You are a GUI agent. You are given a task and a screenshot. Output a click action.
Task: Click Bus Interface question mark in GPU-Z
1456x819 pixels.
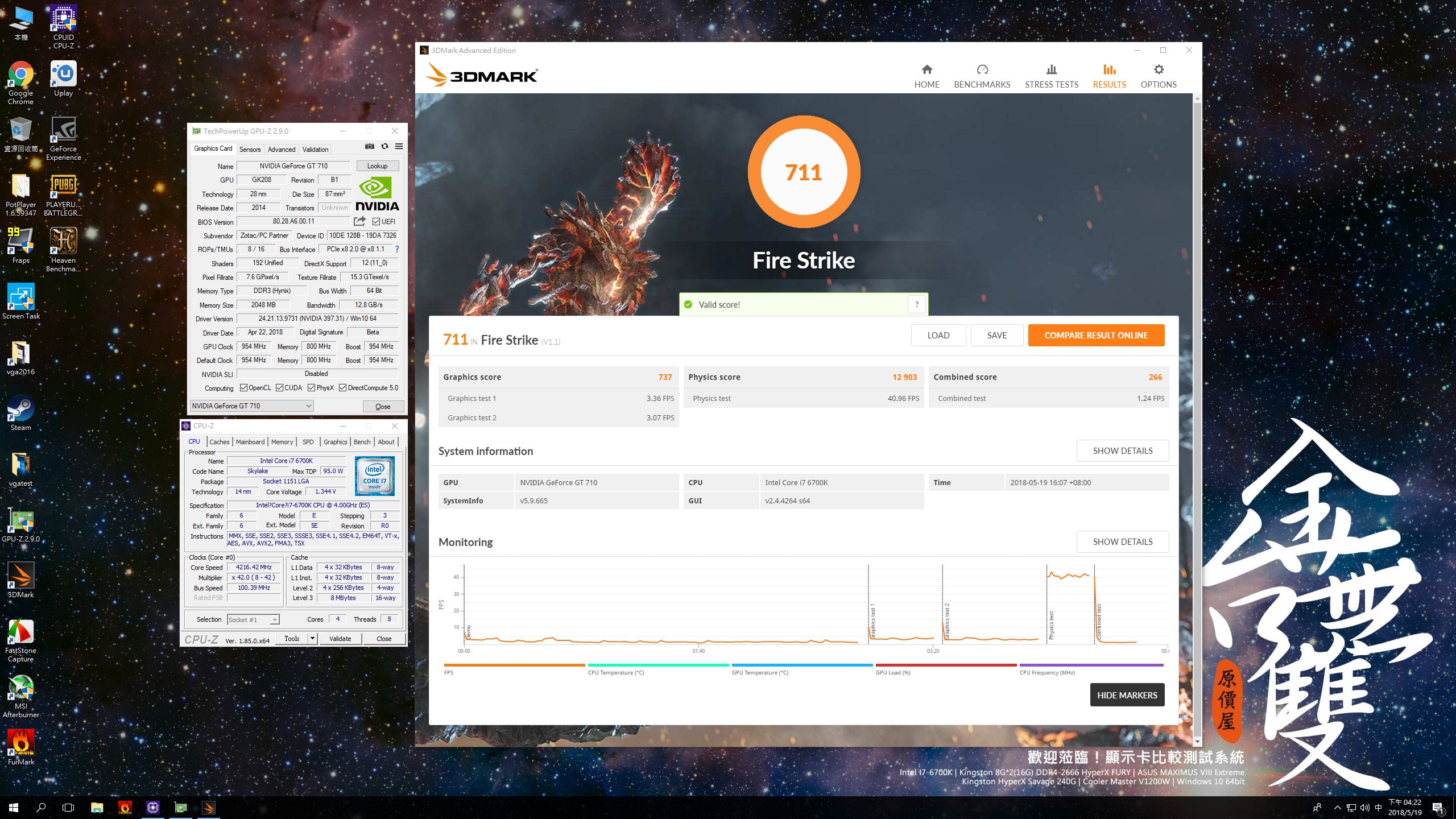[x=397, y=249]
